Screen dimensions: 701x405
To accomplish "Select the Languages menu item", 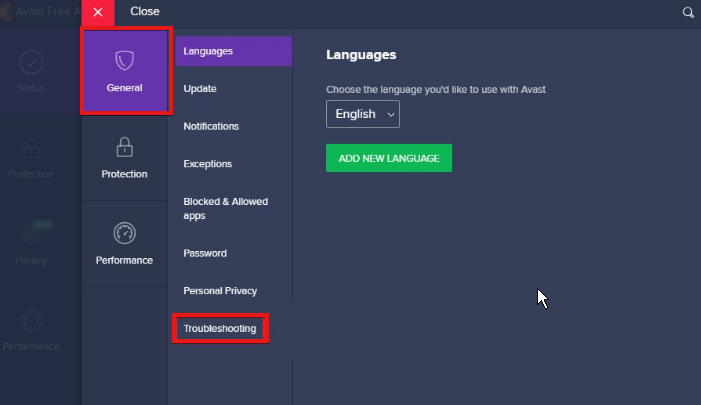I will coord(233,51).
